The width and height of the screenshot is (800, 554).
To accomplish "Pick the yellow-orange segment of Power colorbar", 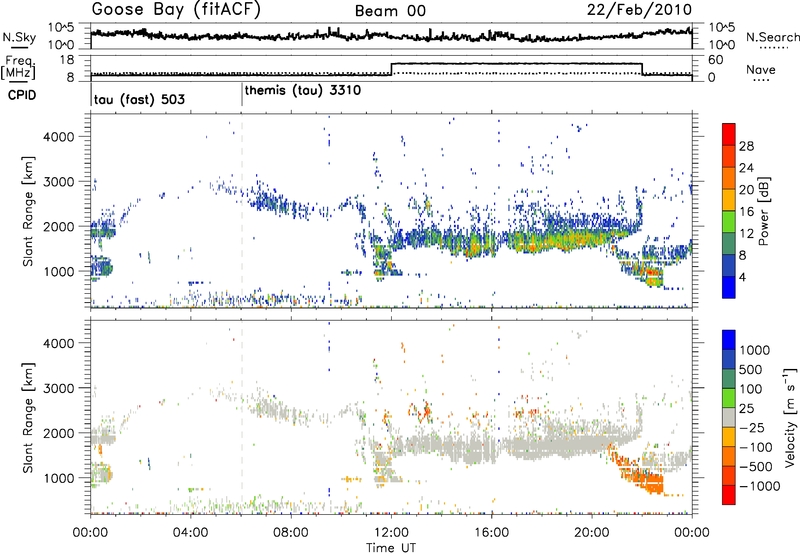I will point(729,199).
